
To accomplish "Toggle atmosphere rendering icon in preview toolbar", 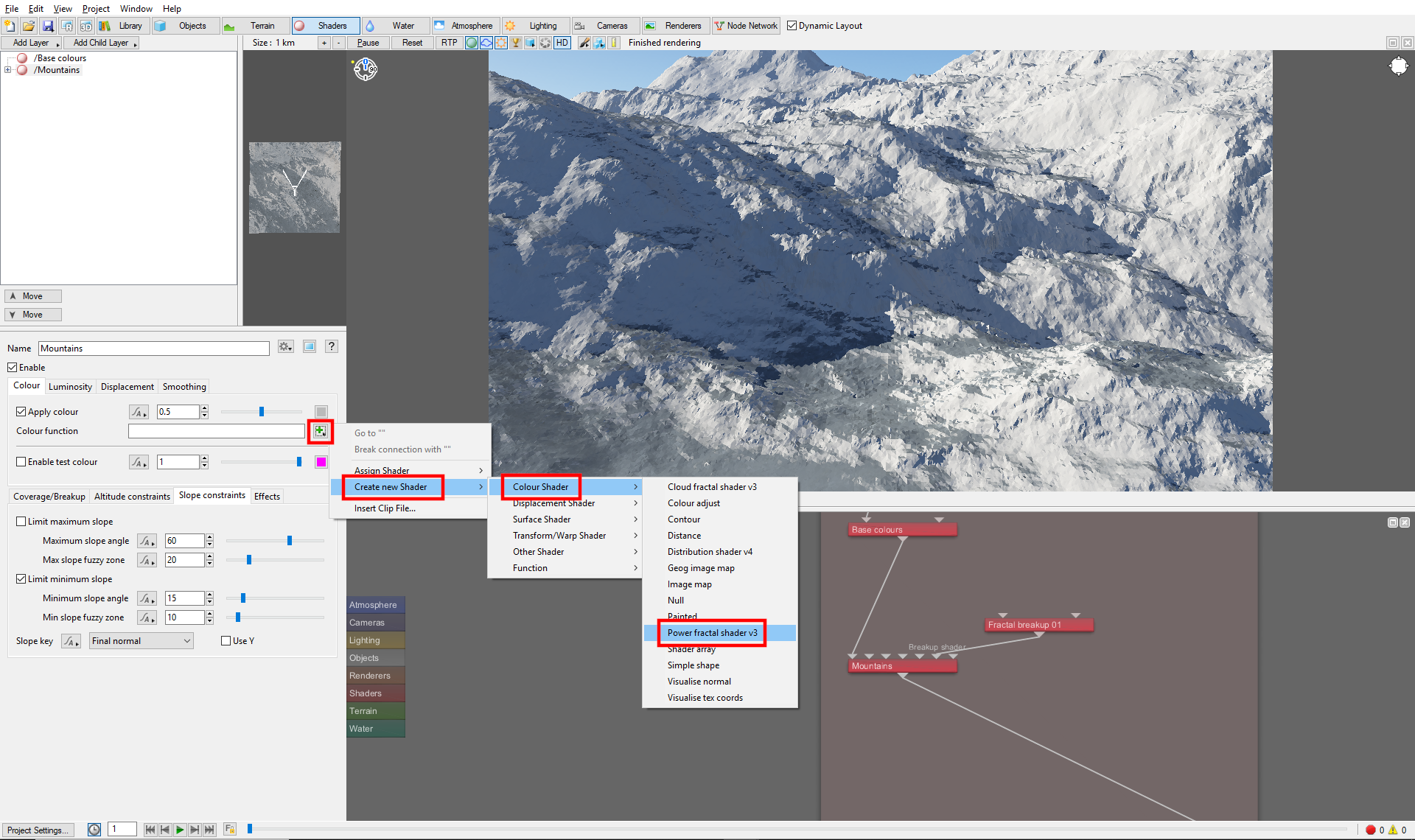I will click(x=486, y=43).
